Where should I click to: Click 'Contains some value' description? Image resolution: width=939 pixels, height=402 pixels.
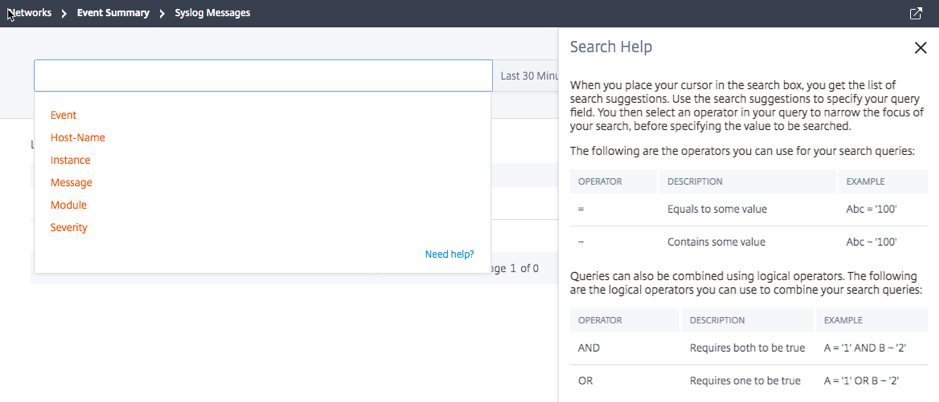pyautogui.click(x=716, y=243)
